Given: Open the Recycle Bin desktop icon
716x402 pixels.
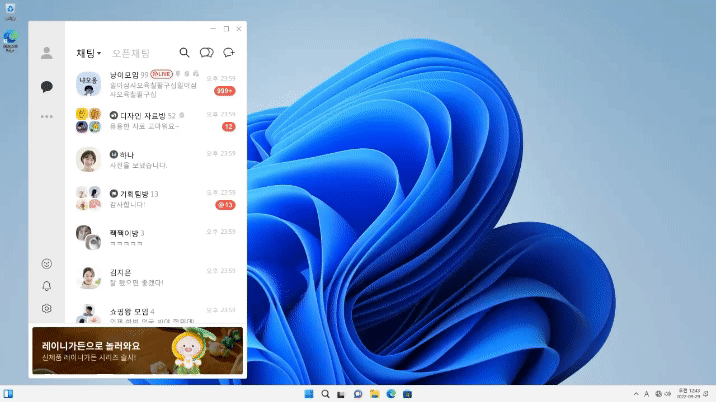Looking at the screenshot, I should tap(10, 9).
